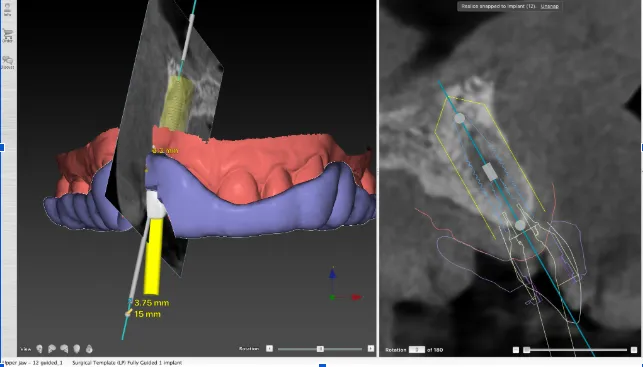This screenshot has width=643, height=367.
Task: Select the third skull view preset icon
Action: click(64, 349)
